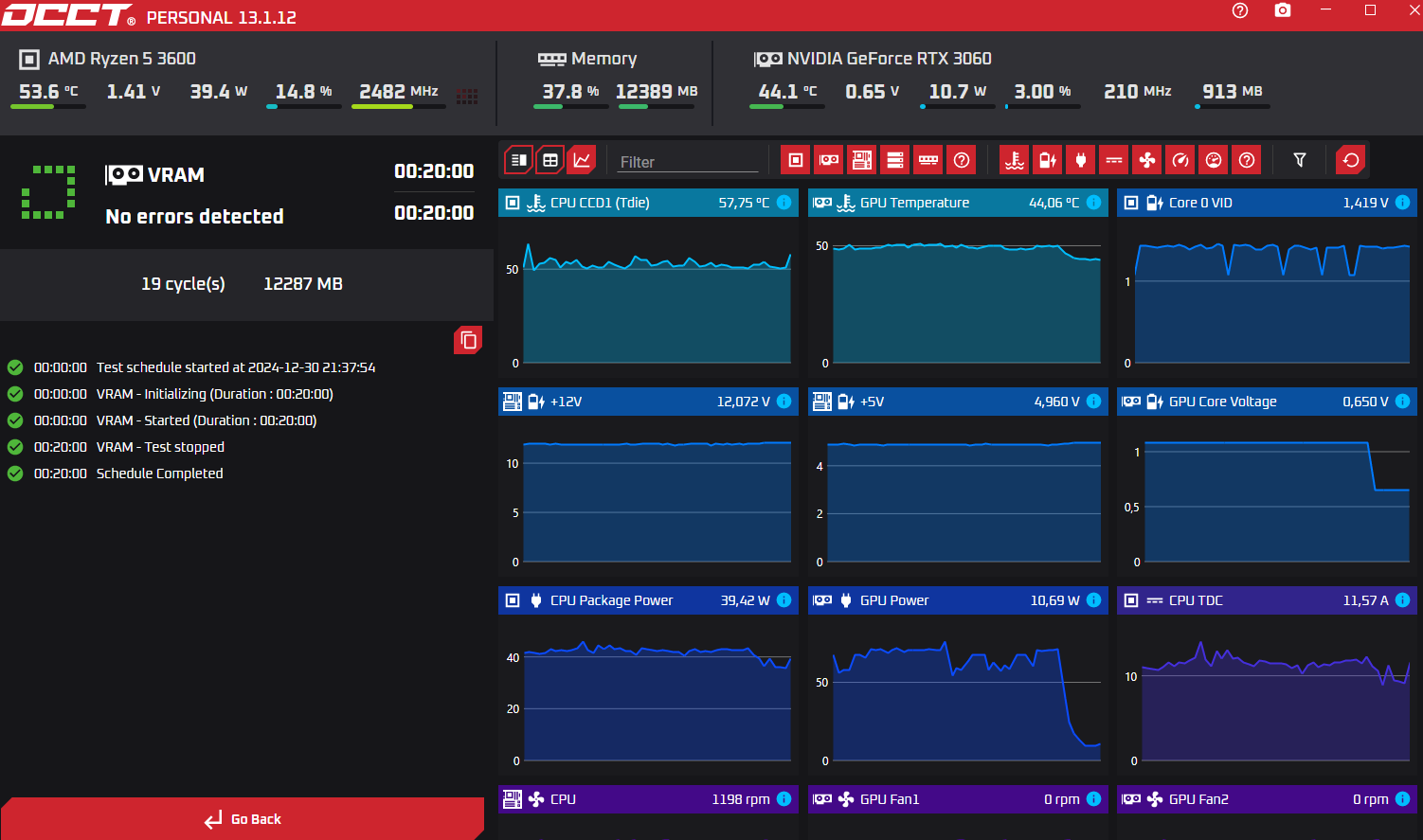This screenshot has width=1423, height=840.
Task: Open info for CPU Package Power graph
Action: tap(784, 600)
